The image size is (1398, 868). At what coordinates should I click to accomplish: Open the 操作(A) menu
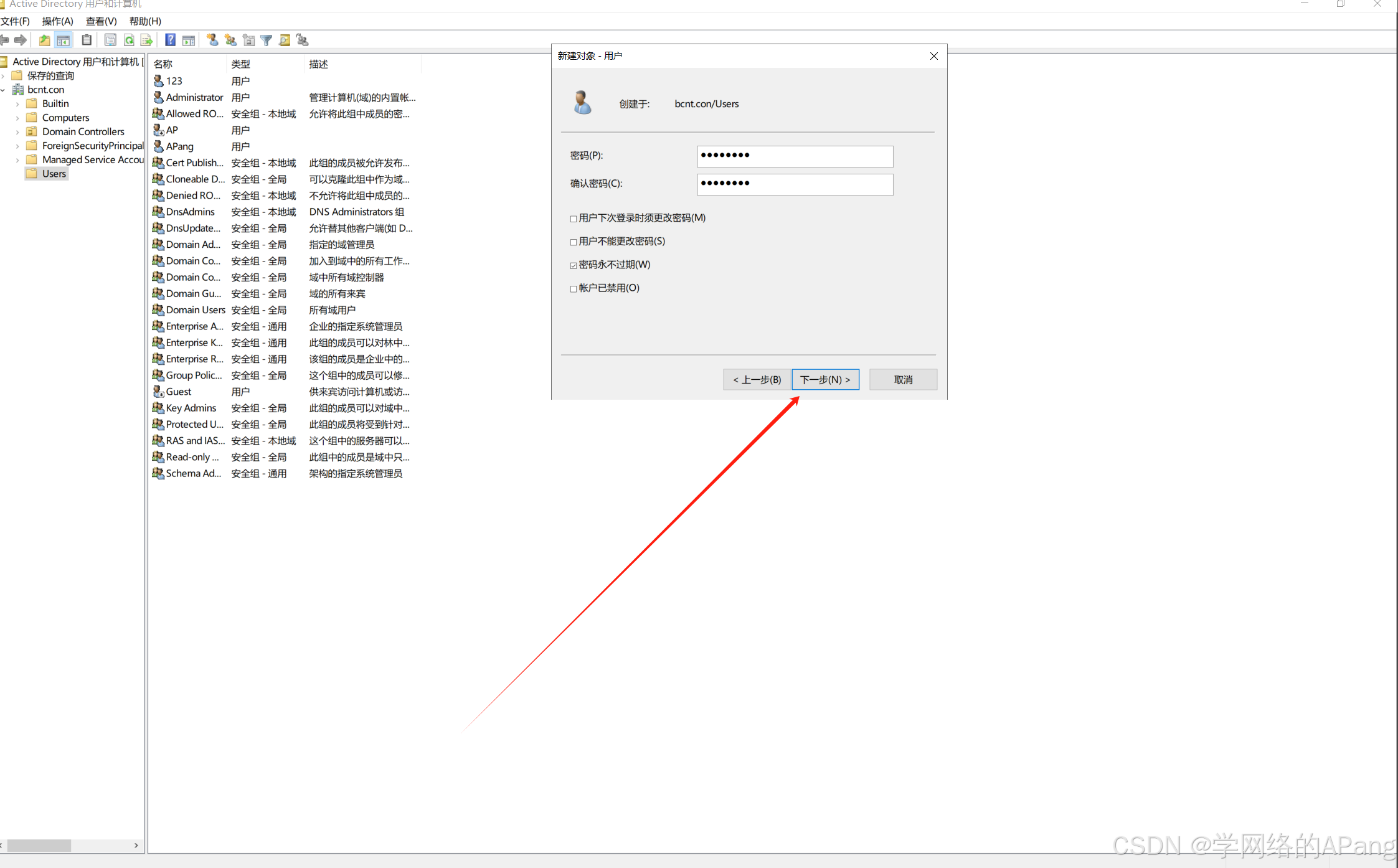[x=57, y=21]
